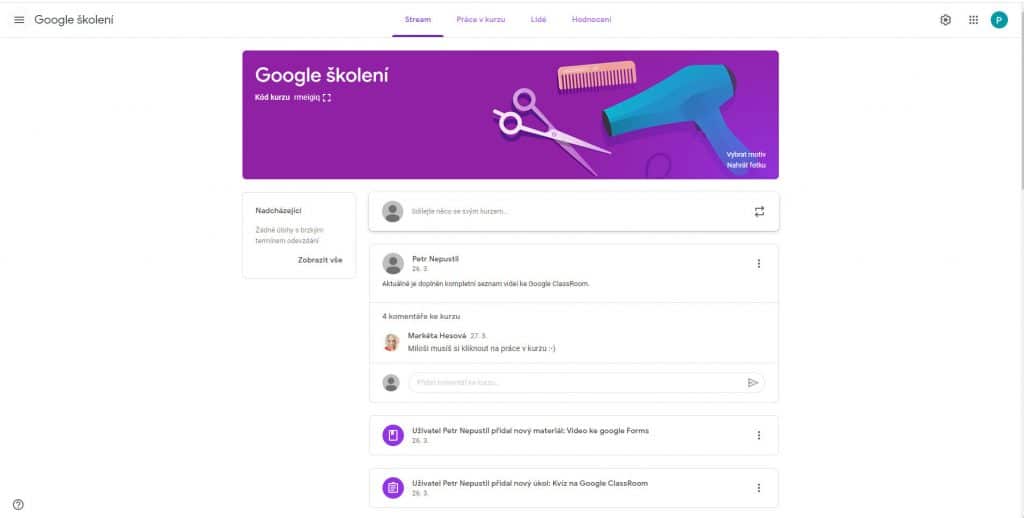Click the purple assignment icon for Kvíz na Google ClassRoom
1024x518 pixels.
tap(392, 487)
